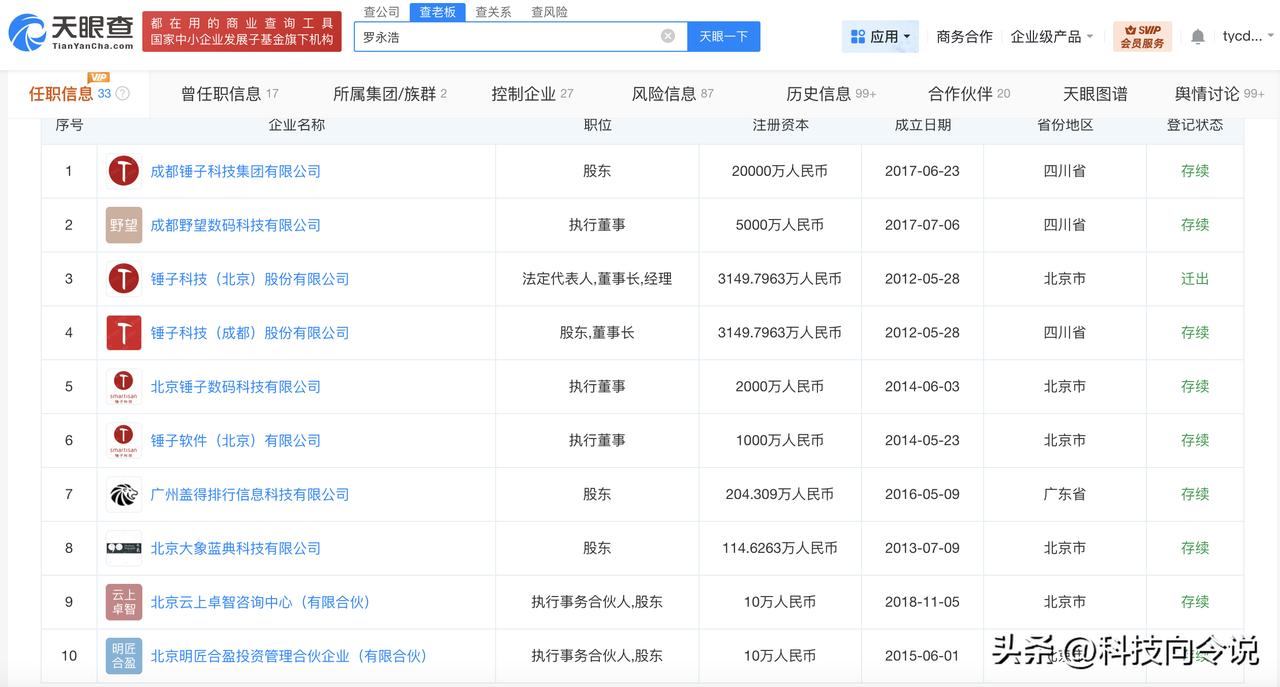
Task: Open the 合作伙伴 tab
Action: click(x=969, y=94)
